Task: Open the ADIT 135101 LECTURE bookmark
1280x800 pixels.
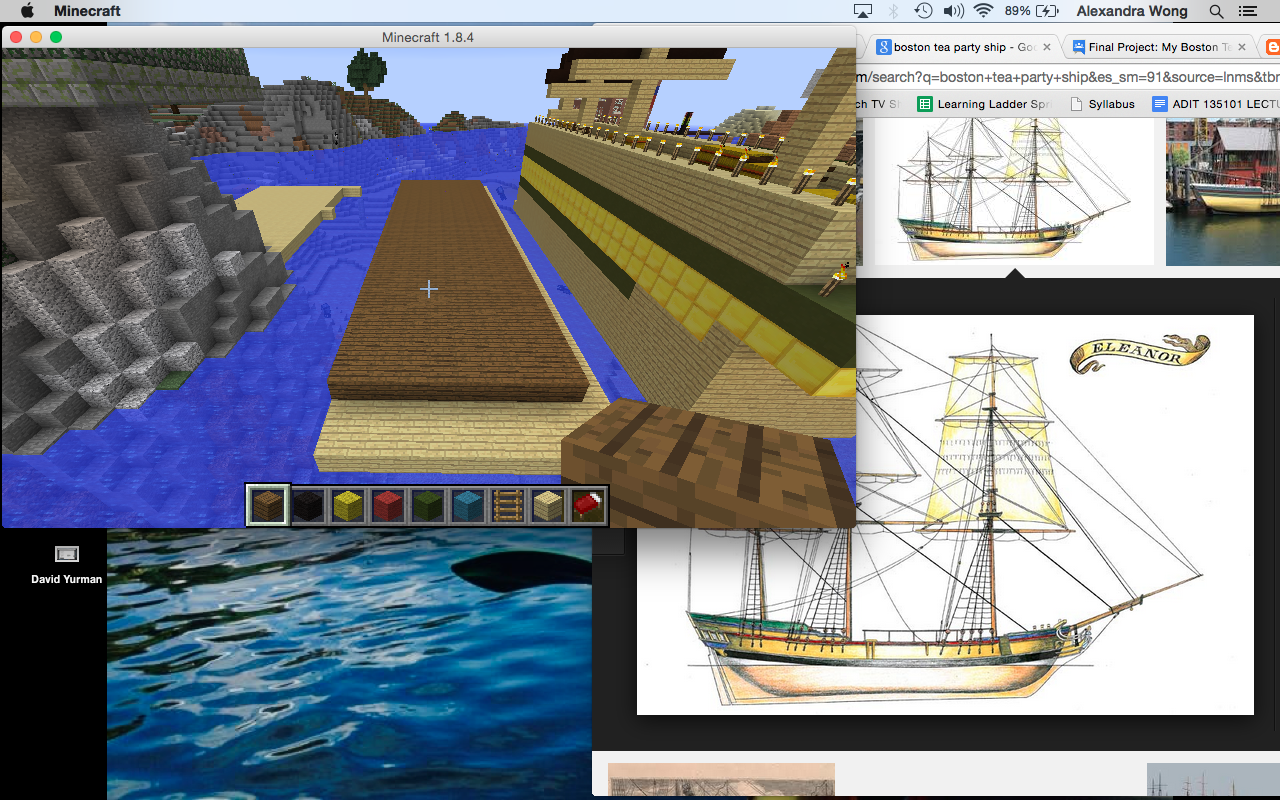Action: [x=1216, y=104]
